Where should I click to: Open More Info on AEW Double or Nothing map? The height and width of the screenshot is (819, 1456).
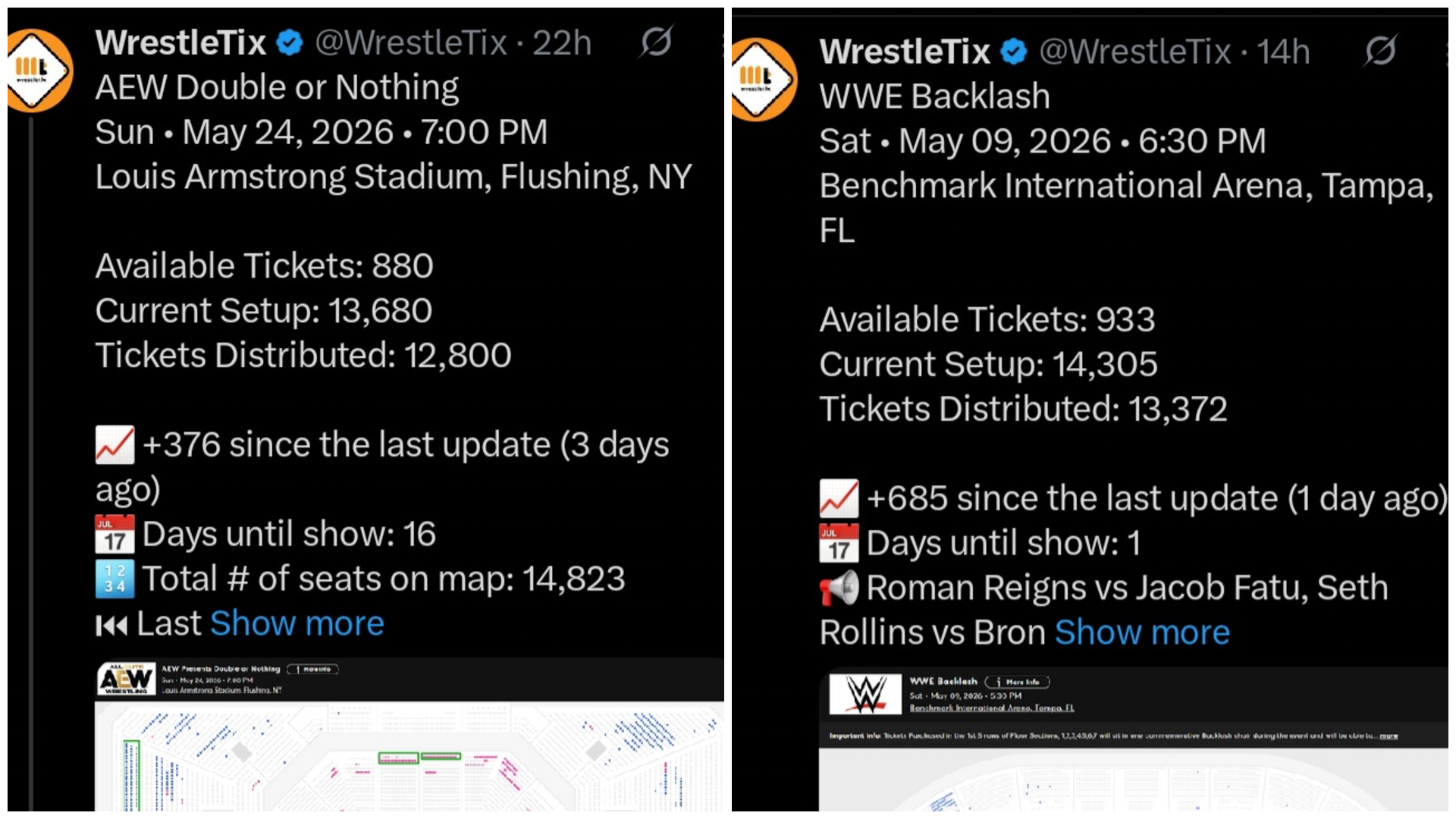tap(313, 669)
